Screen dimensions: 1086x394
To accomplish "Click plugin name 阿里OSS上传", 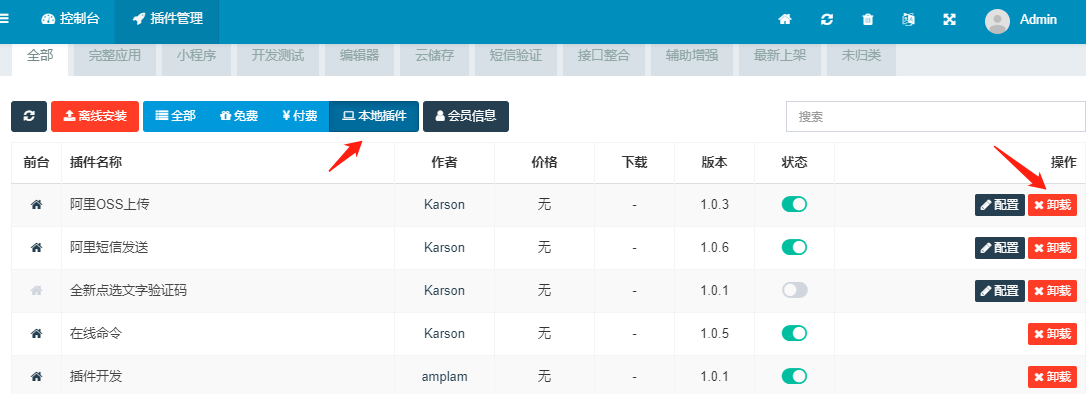I will click(109, 204).
